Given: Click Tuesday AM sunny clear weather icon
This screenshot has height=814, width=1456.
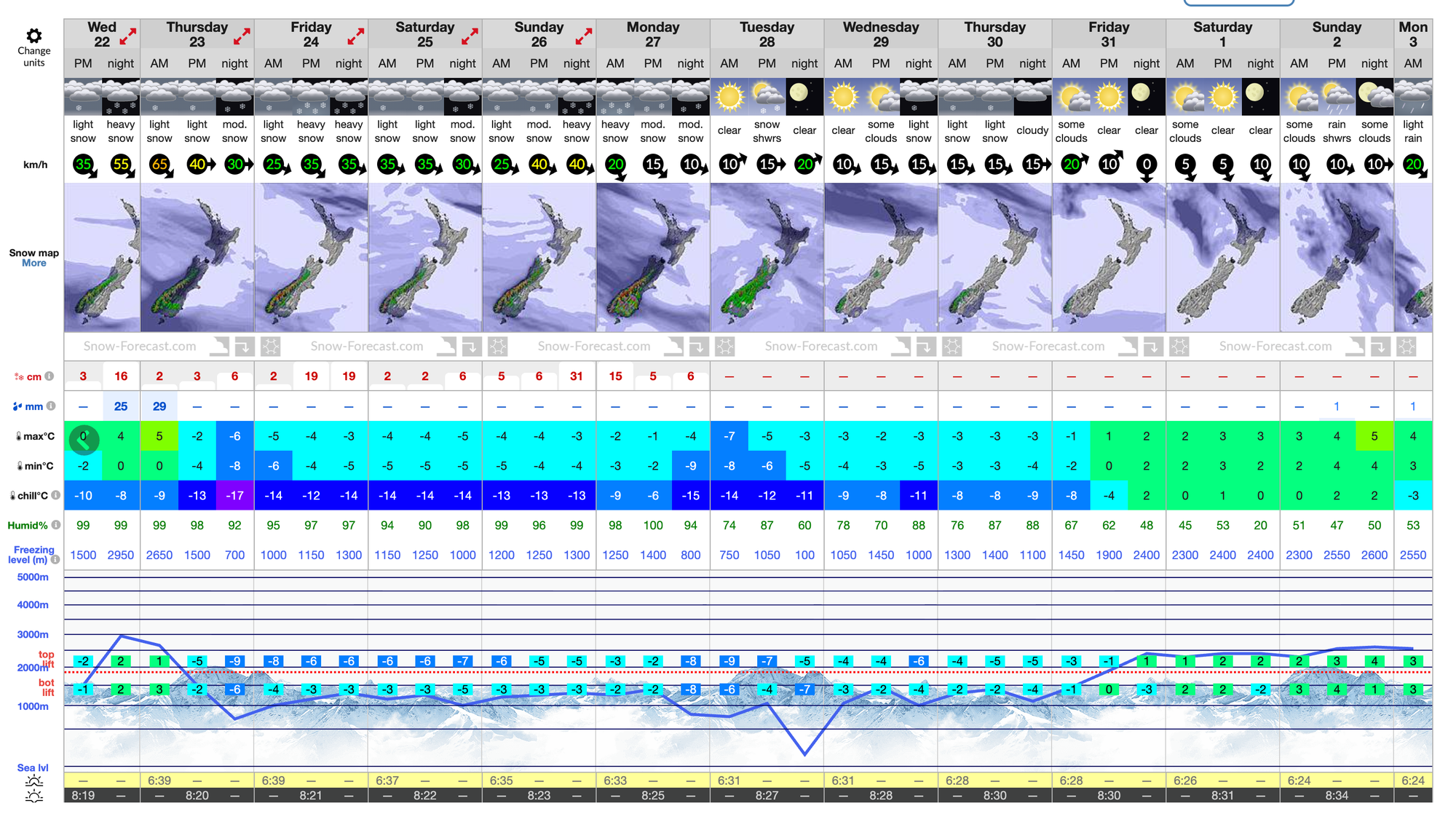Looking at the screenshot, I should pos(729,97).
